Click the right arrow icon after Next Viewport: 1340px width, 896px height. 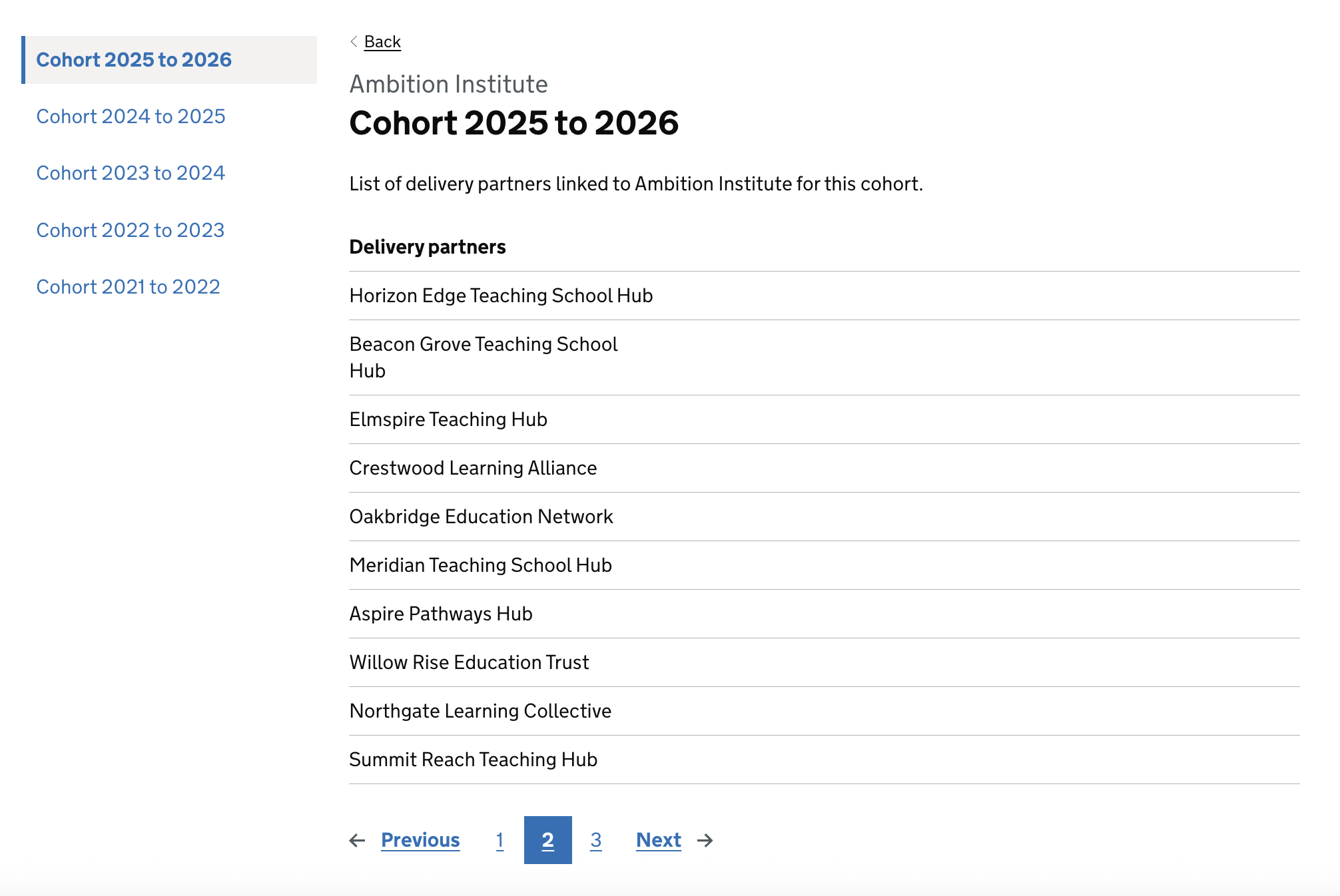point(705,841)
